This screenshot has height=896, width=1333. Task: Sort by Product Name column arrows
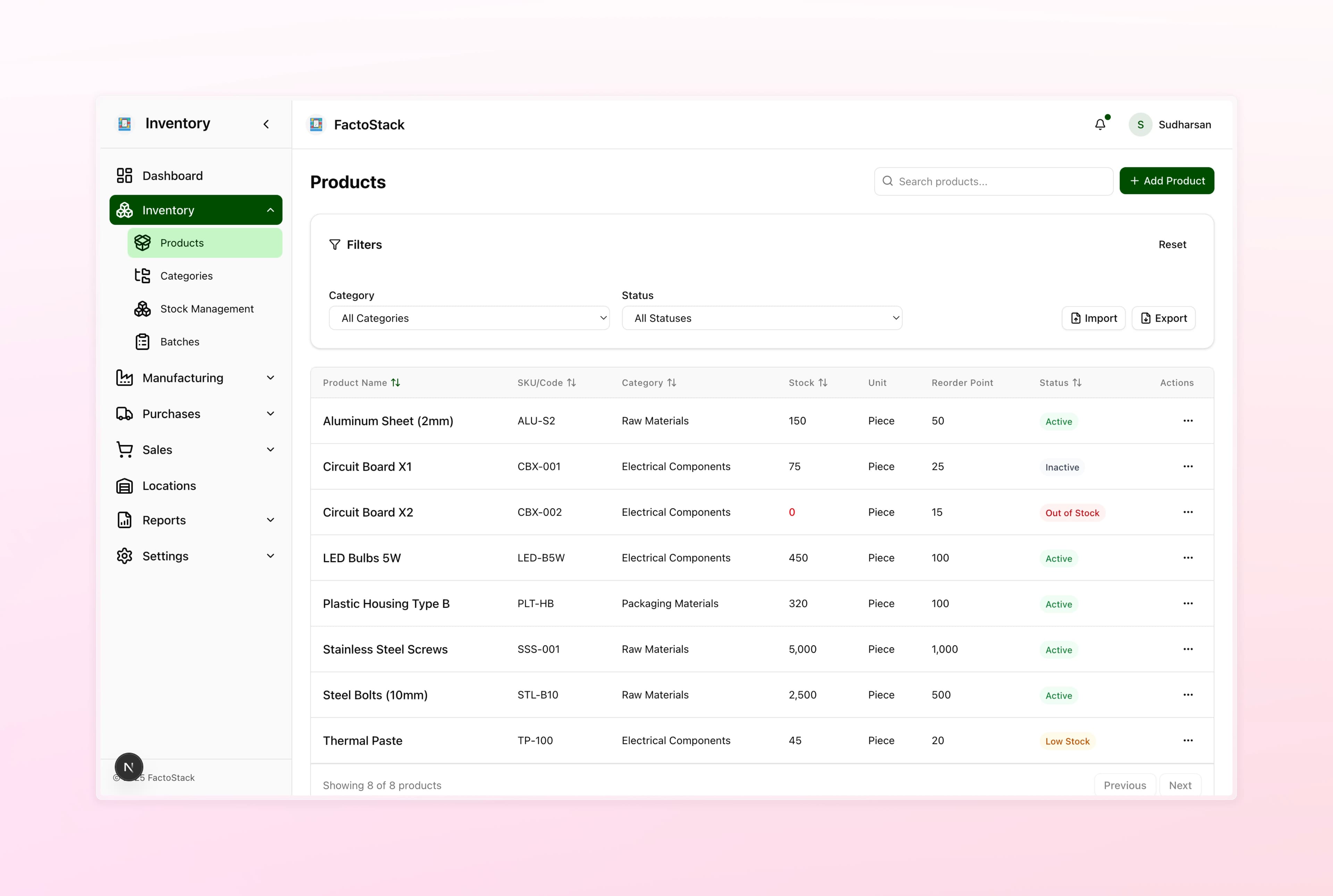coord(395,383)
